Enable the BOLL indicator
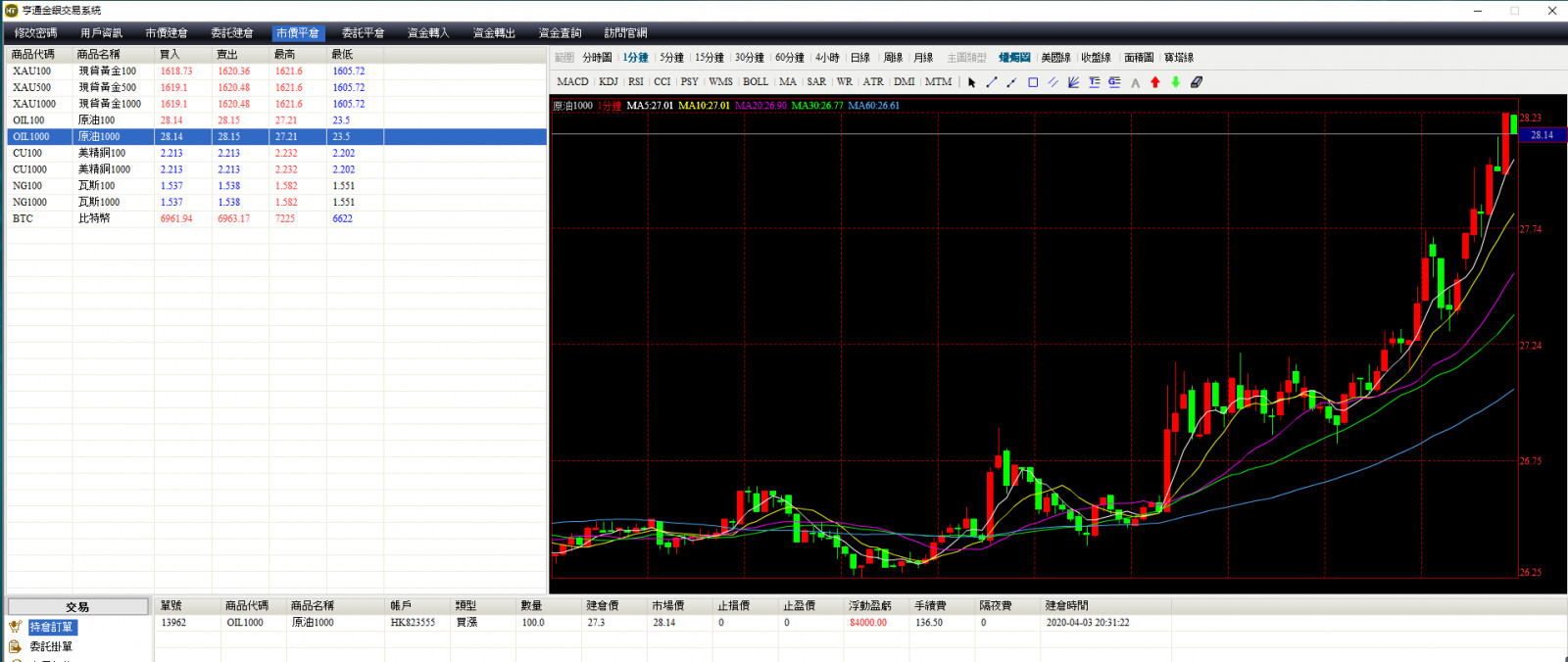This screenshot has height=662, width=1568. (x=756, y=82)
